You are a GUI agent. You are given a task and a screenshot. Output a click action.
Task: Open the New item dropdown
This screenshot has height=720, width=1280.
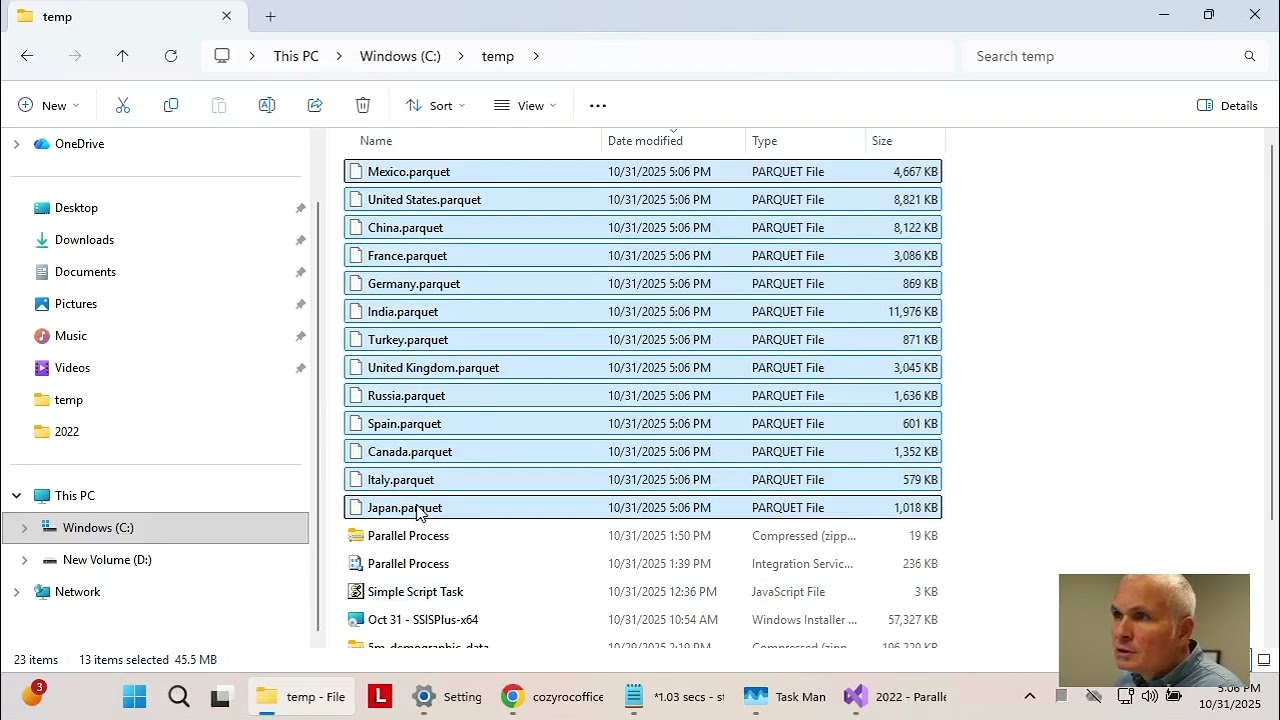click(48, 105)
